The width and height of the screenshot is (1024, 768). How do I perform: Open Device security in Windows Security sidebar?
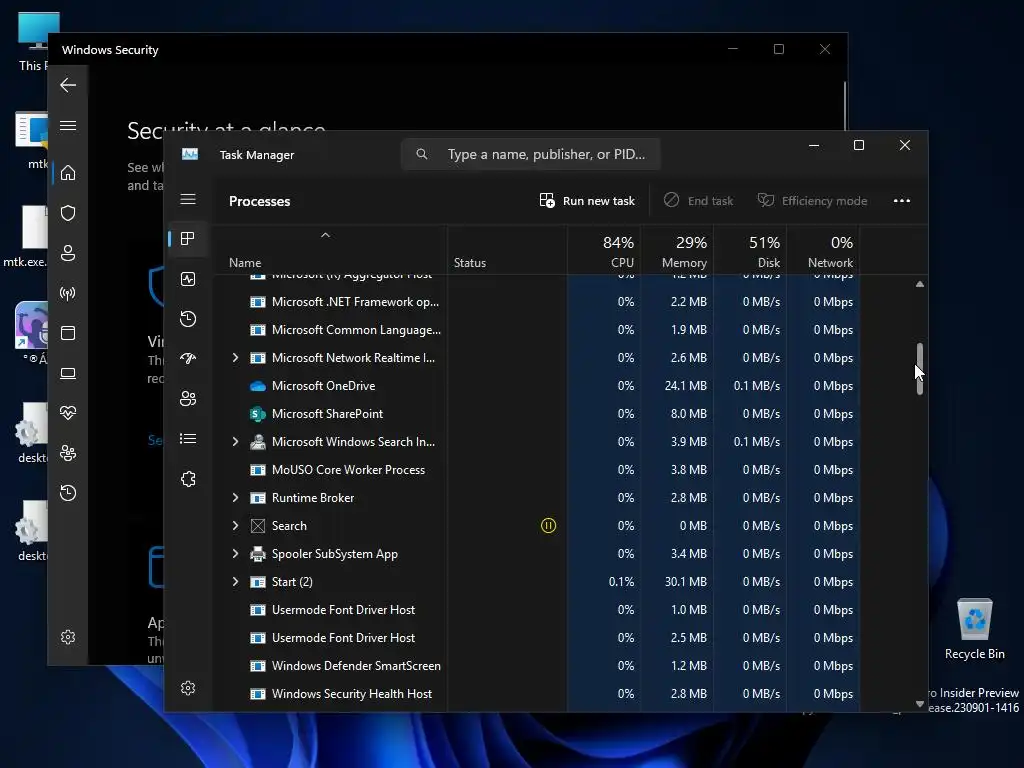(x=68, y=374)
